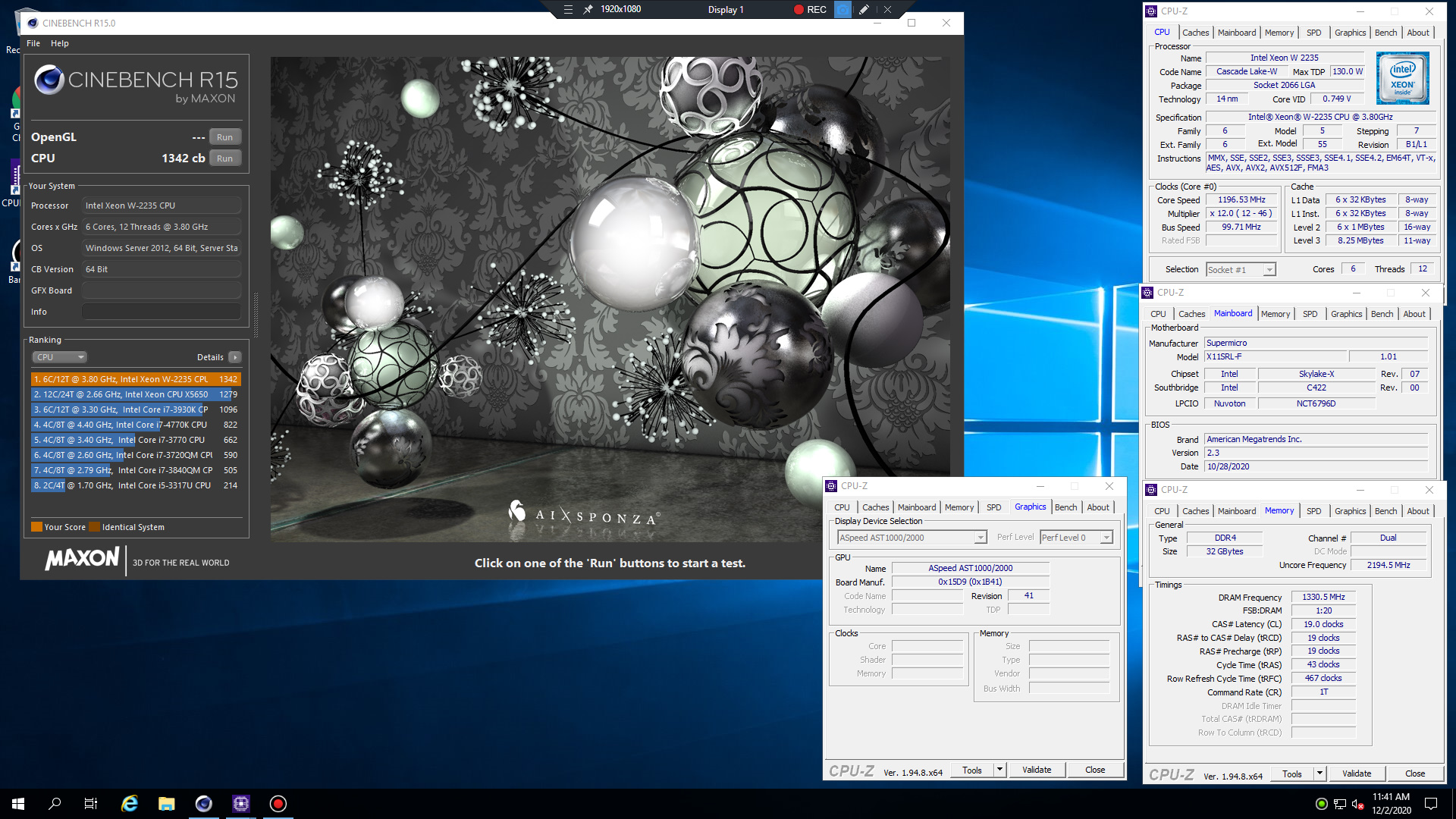This screenshot has height=819, width=1456.
Task: Click the Intel Xeon logo in CPU-Z
Action: point(1402,77)
